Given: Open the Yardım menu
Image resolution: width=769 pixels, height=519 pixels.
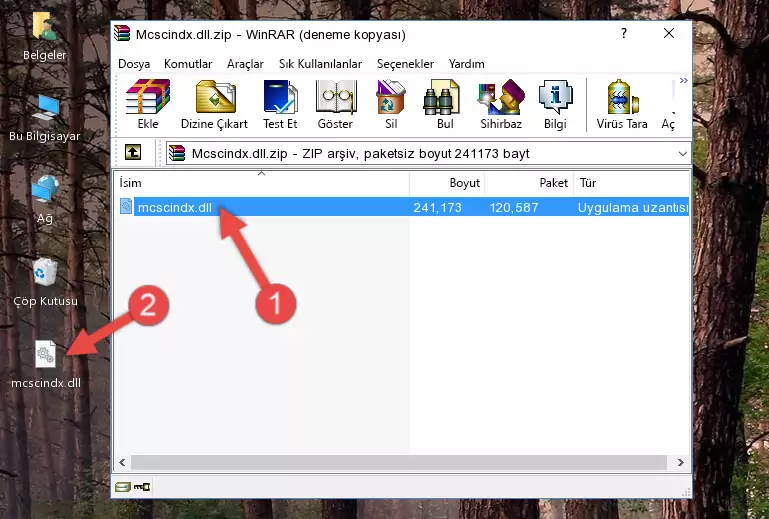Looking at the screenshot, I should (x=466, y=64).
